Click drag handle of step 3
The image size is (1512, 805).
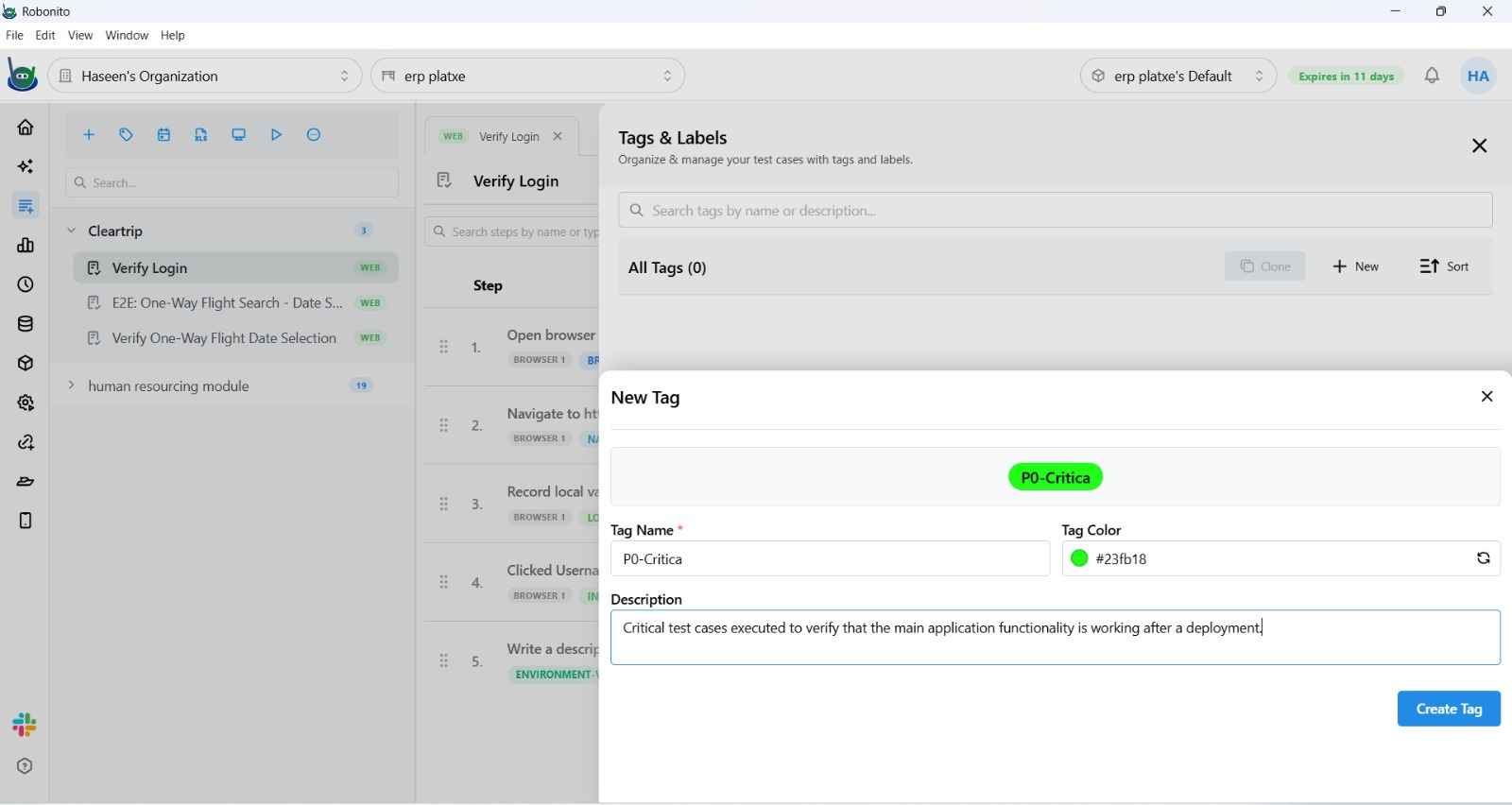tap(443, 504)
